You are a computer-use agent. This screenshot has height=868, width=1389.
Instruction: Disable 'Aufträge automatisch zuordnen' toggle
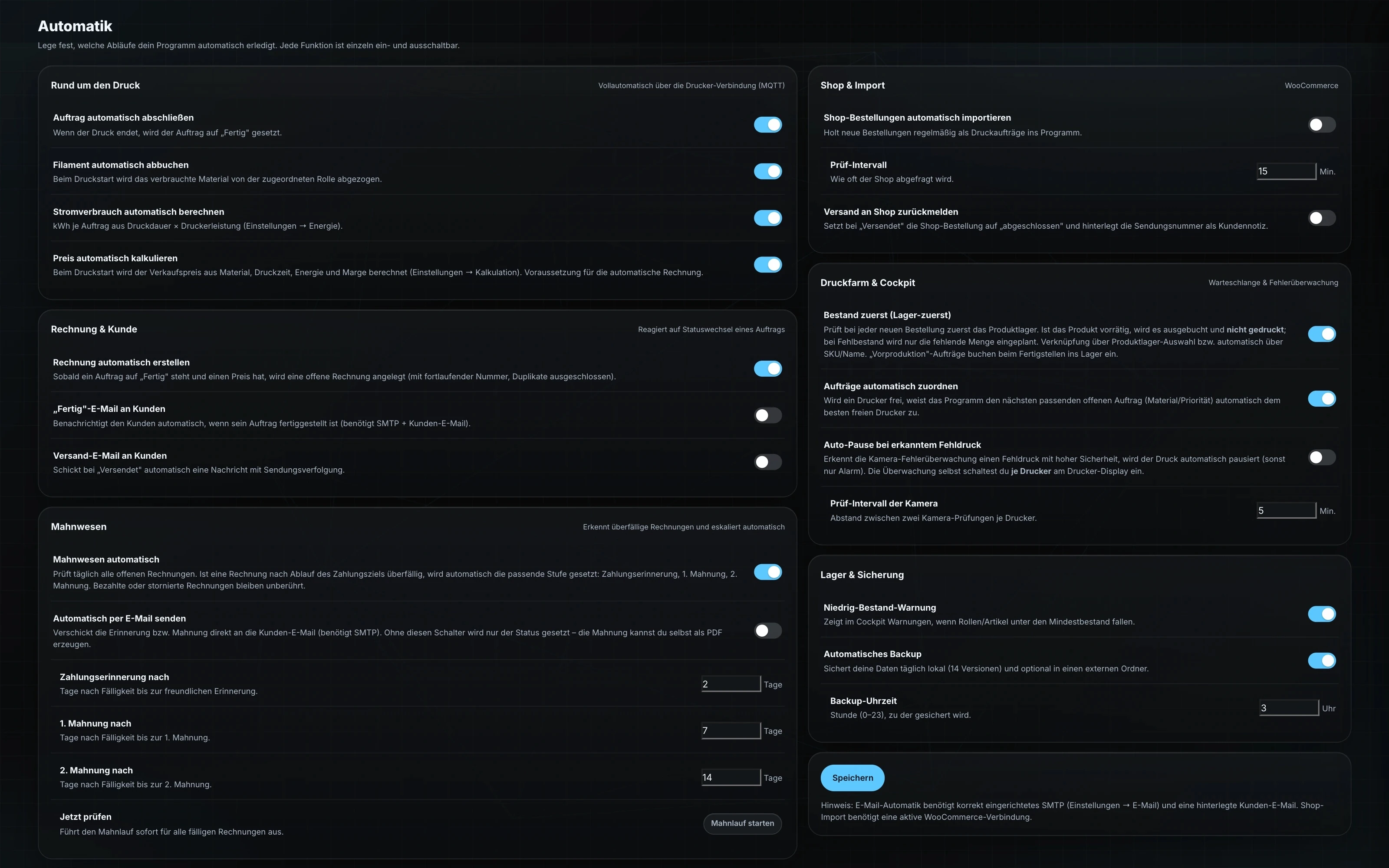1321,398
